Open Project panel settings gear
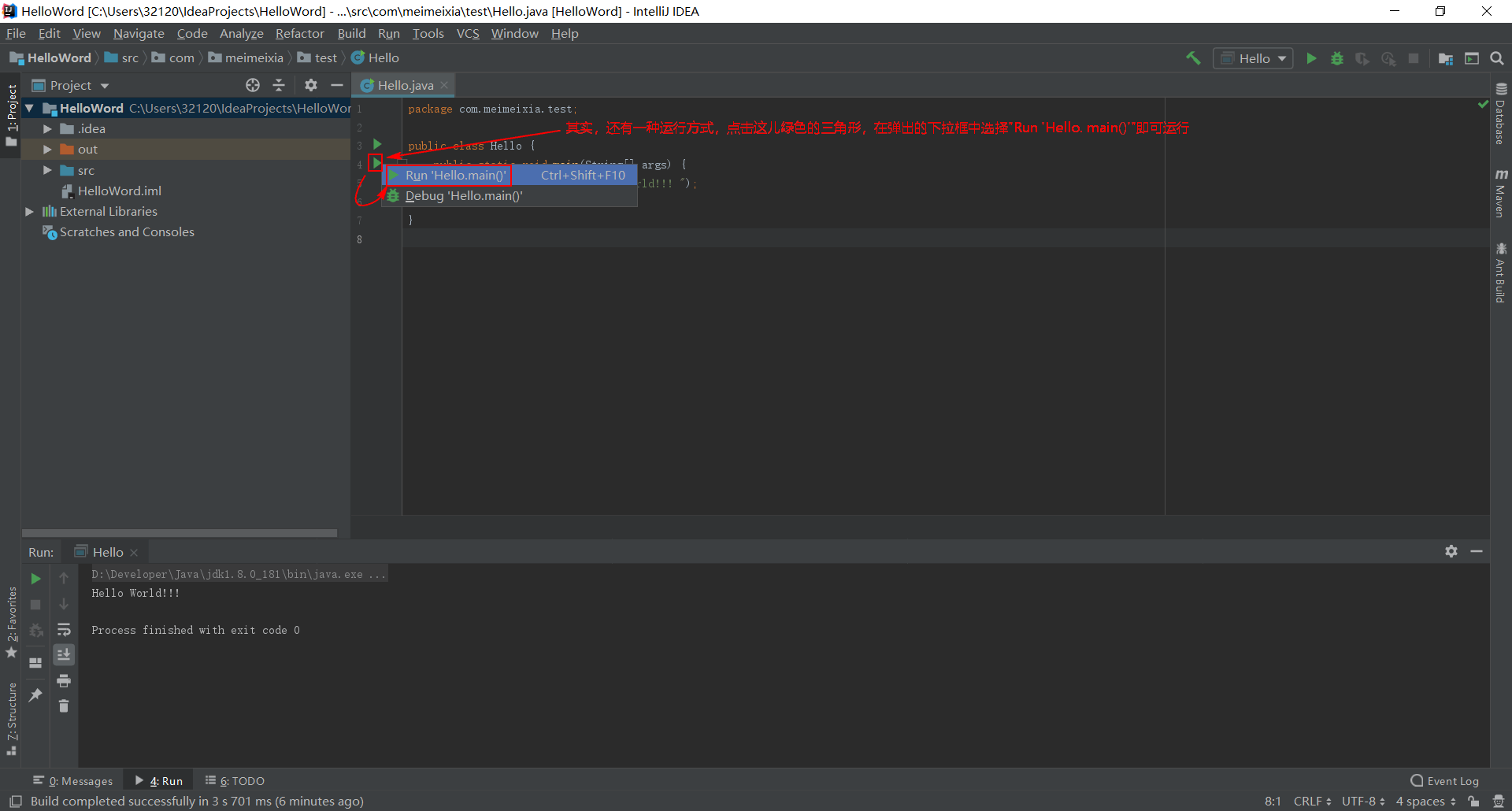This screenshot has height=811, width=1512. tap(311, 85)
